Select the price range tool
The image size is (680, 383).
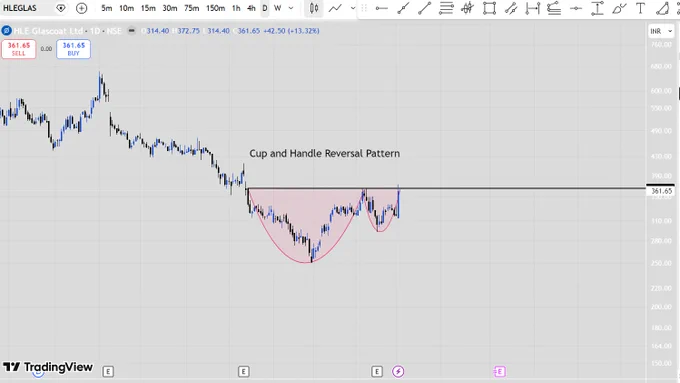point(598,8)
